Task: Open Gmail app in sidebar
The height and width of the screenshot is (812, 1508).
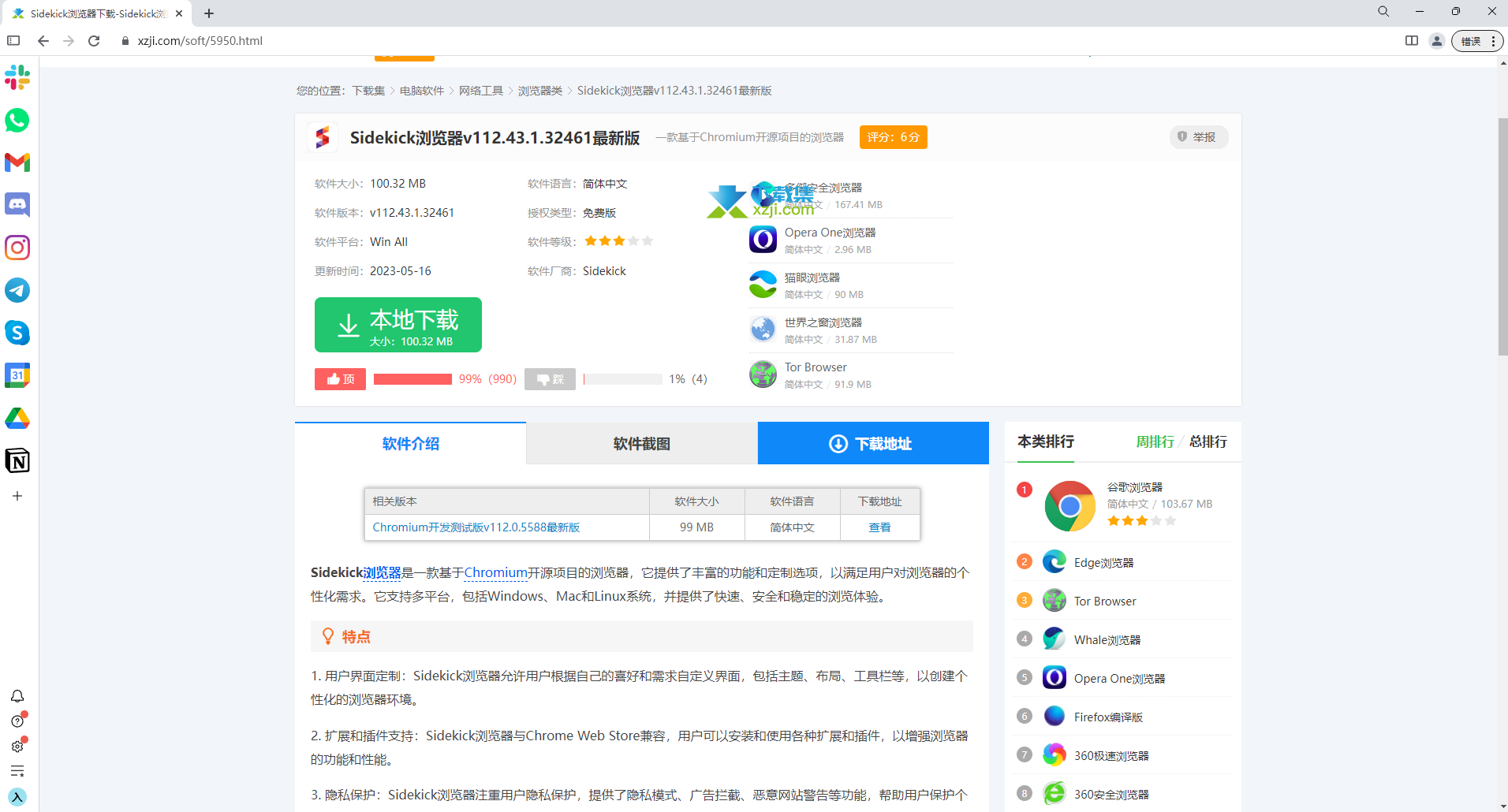Action: (x=17, y=162)
